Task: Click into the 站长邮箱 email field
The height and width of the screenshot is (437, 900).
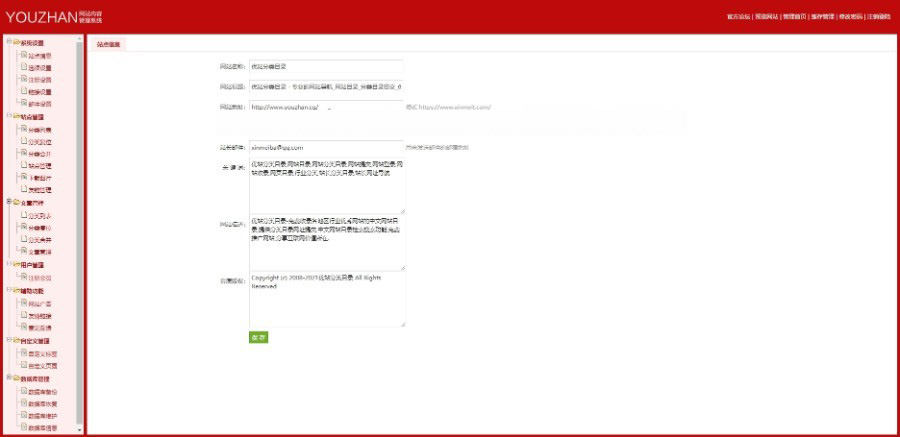Action: tap(325, 147)
